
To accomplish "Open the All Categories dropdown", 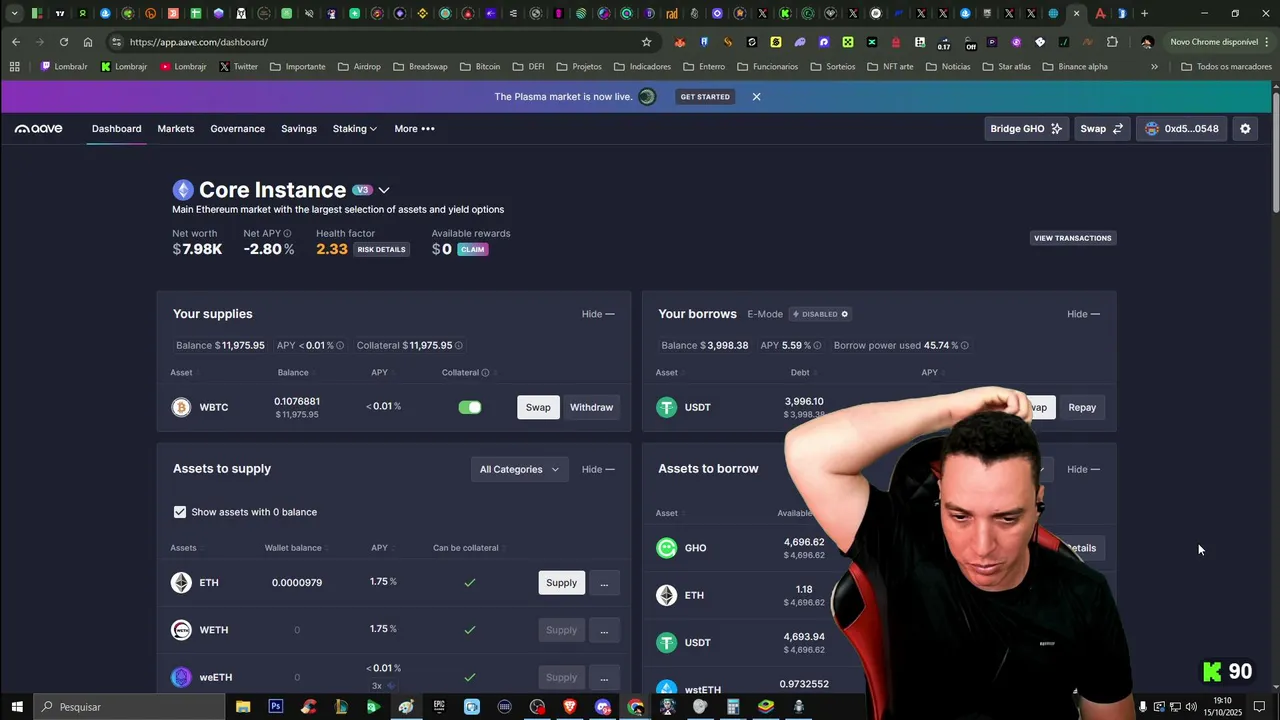I will tap(519, 469).
